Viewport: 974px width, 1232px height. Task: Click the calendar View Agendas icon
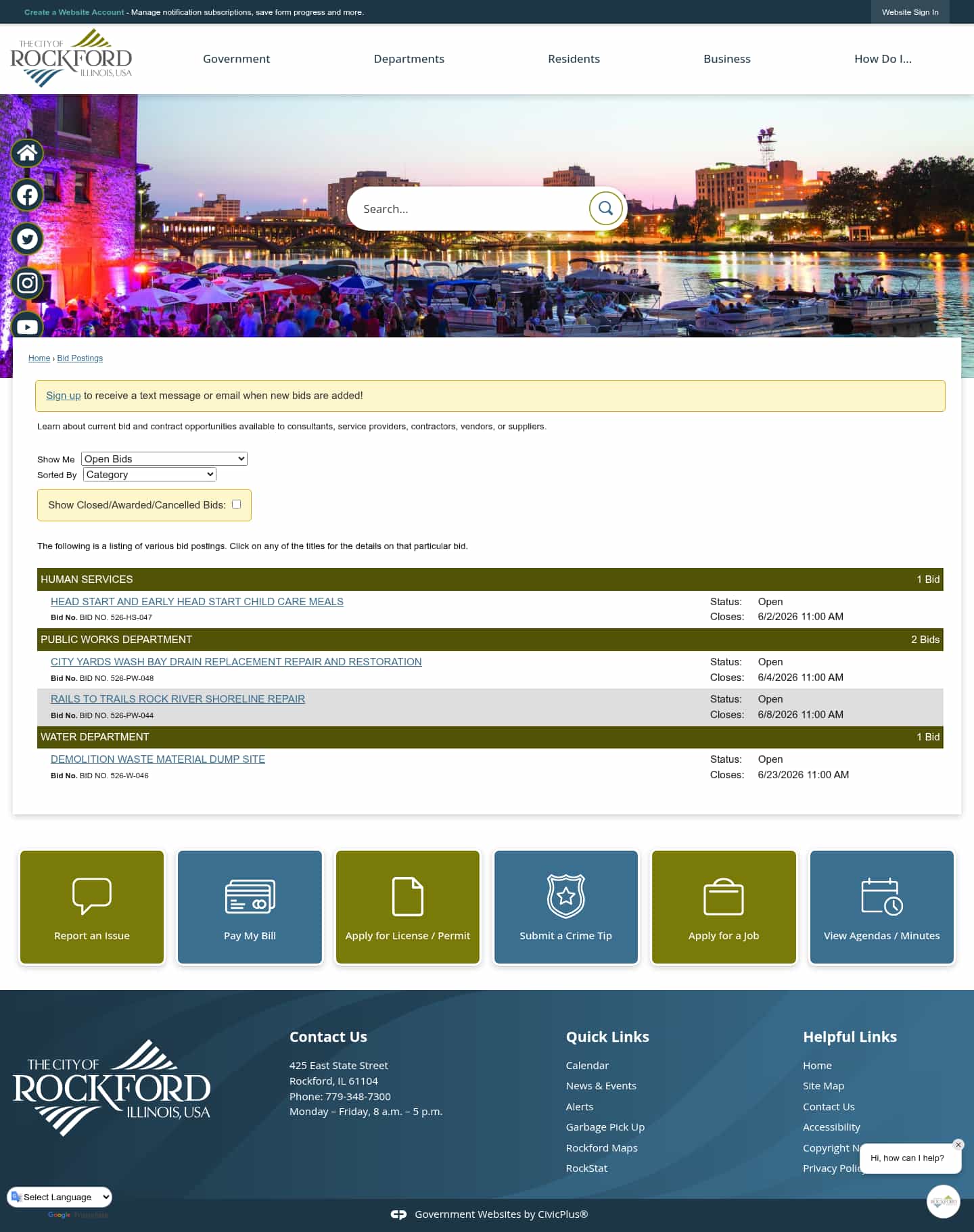pos(882,897)
